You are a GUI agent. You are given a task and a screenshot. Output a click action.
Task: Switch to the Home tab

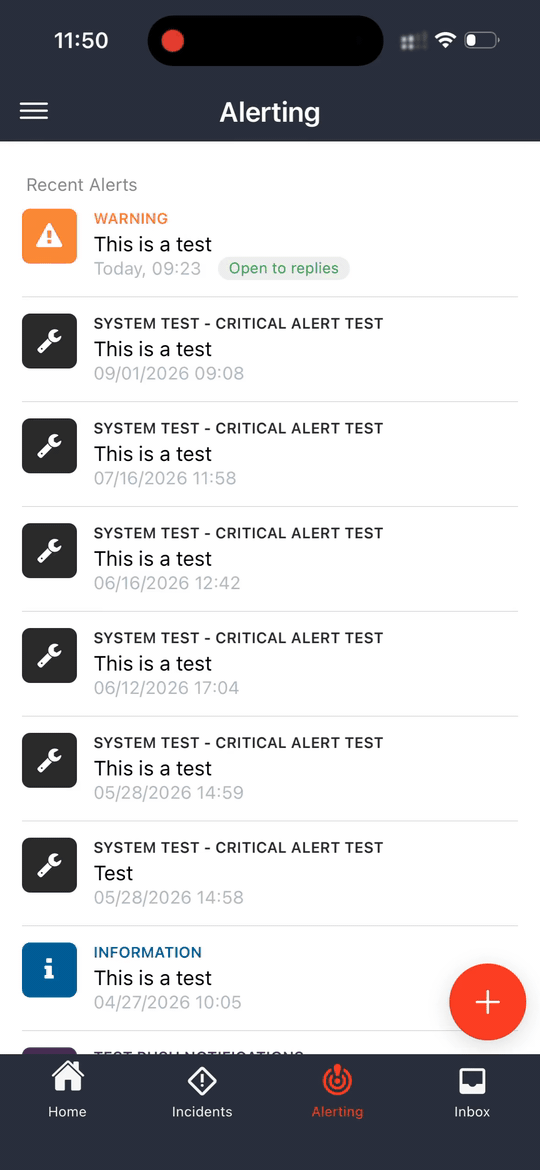point(67,1091)
